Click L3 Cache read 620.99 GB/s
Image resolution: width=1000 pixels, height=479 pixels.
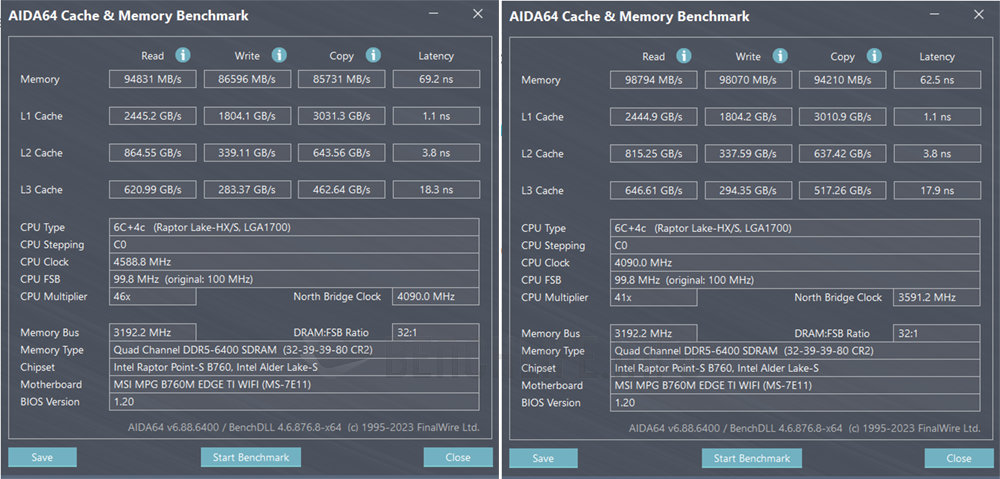(152, 189)
